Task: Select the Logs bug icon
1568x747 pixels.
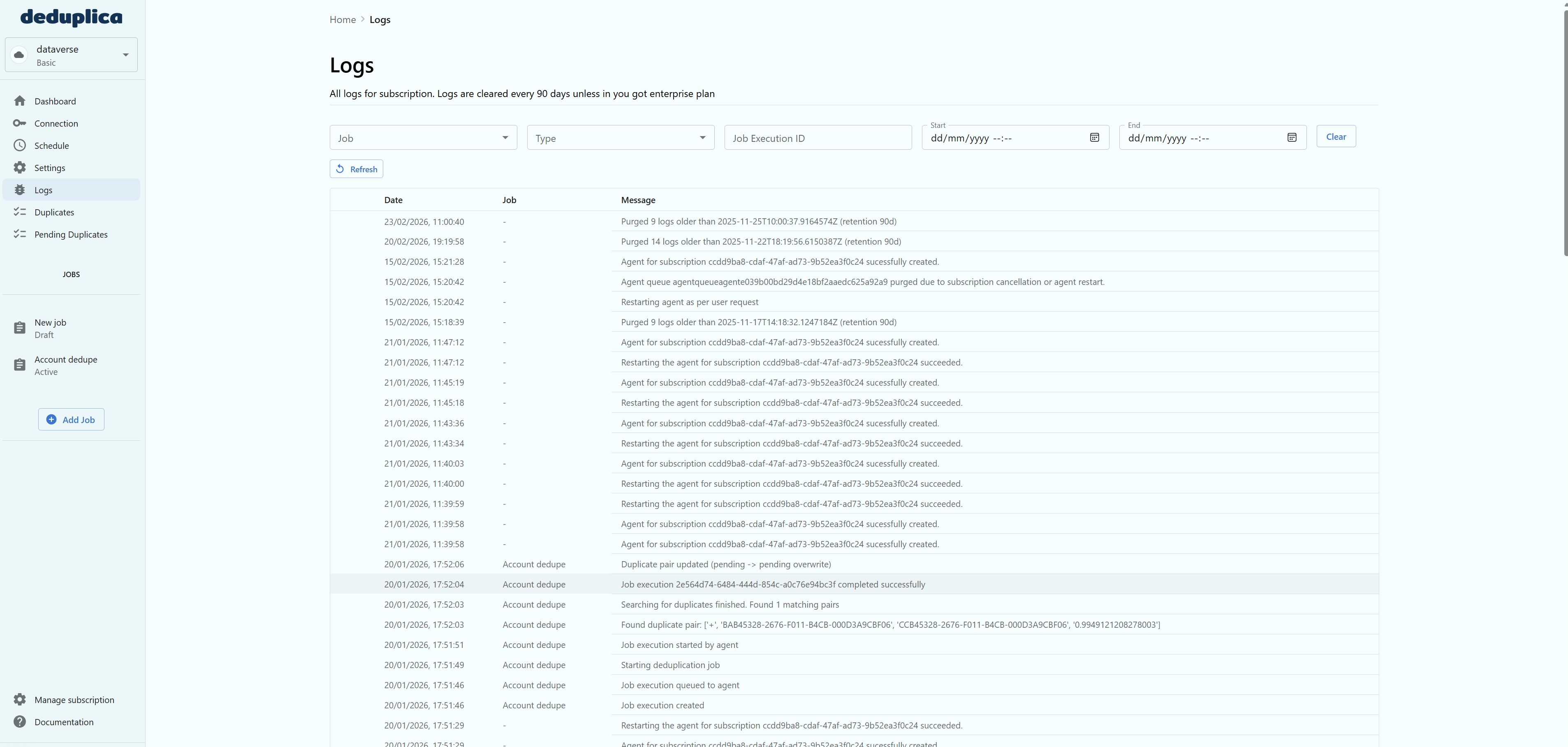Action: point(20,190)
